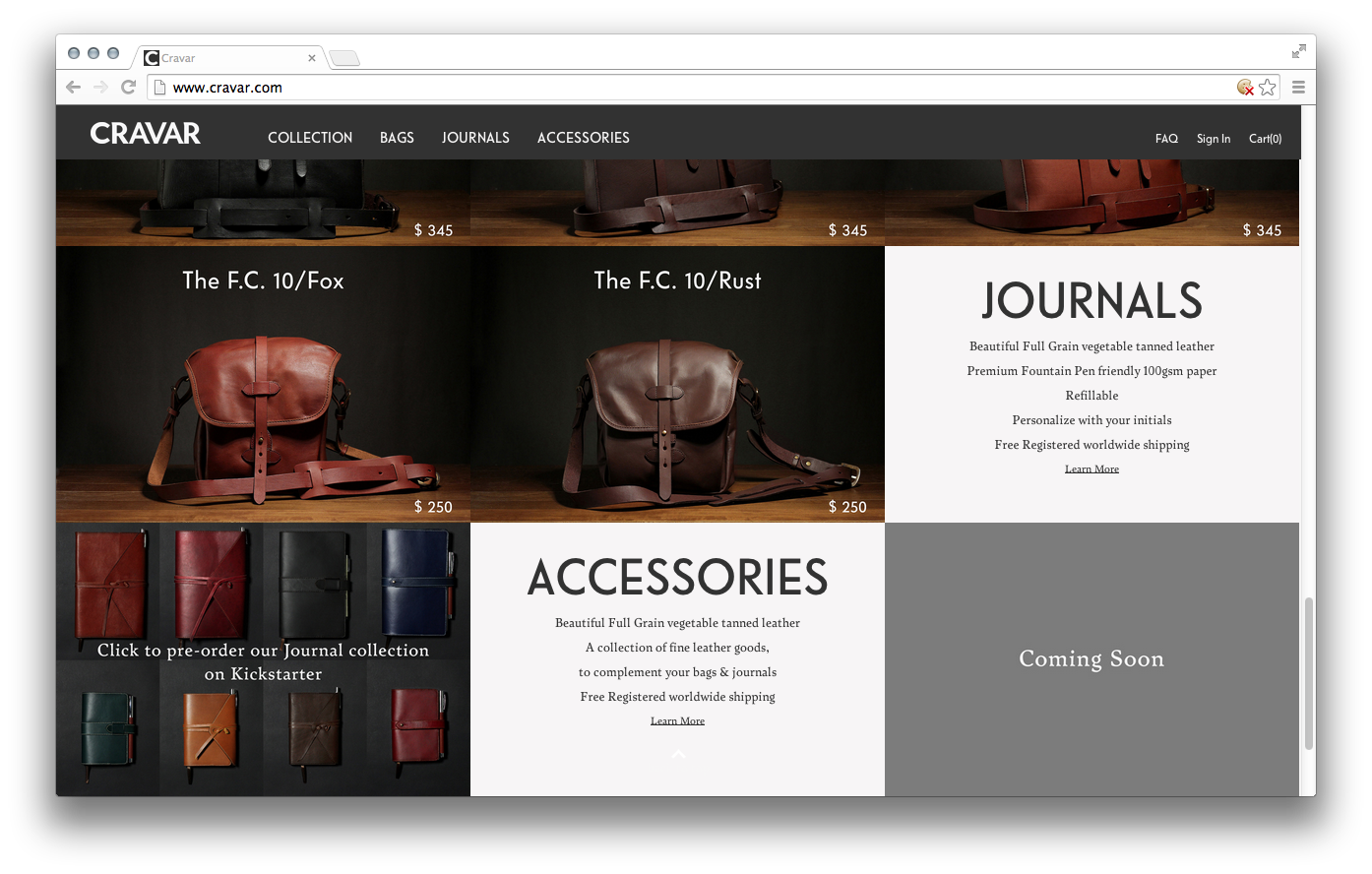The image size is (1372, 874).
Task: Open the FAQ link
Action: pyautogui.click(x=1166, y=139)
